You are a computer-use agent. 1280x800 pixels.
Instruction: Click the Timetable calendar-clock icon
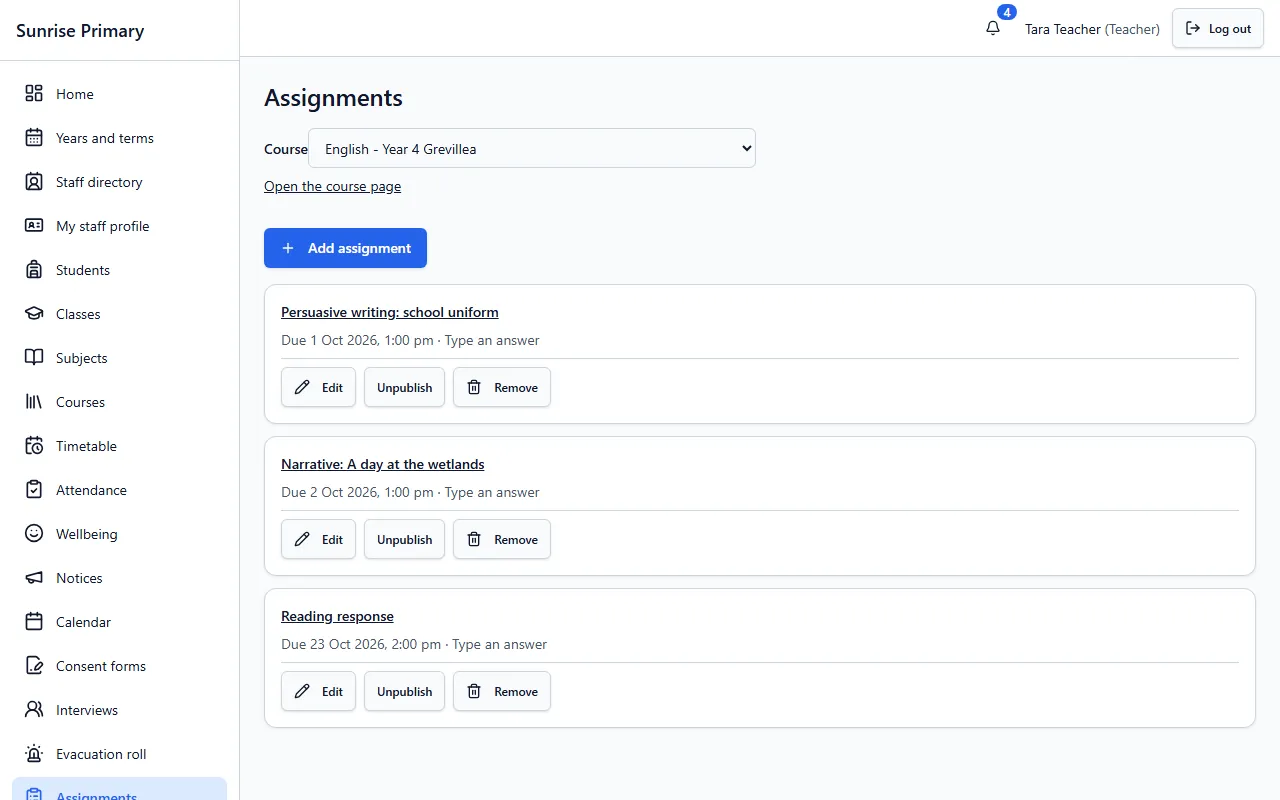tap(34, 446)
